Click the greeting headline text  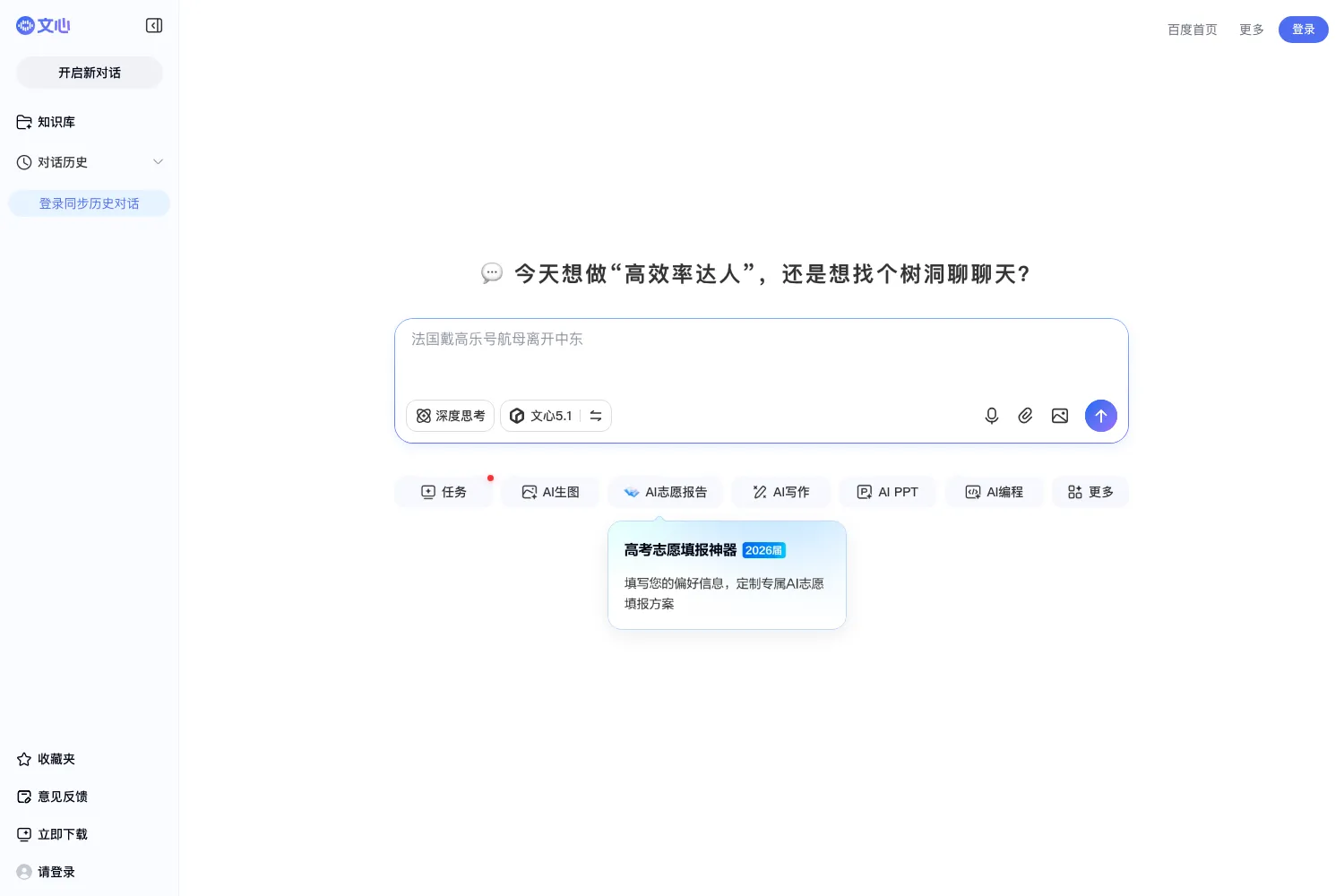point(772,273)
